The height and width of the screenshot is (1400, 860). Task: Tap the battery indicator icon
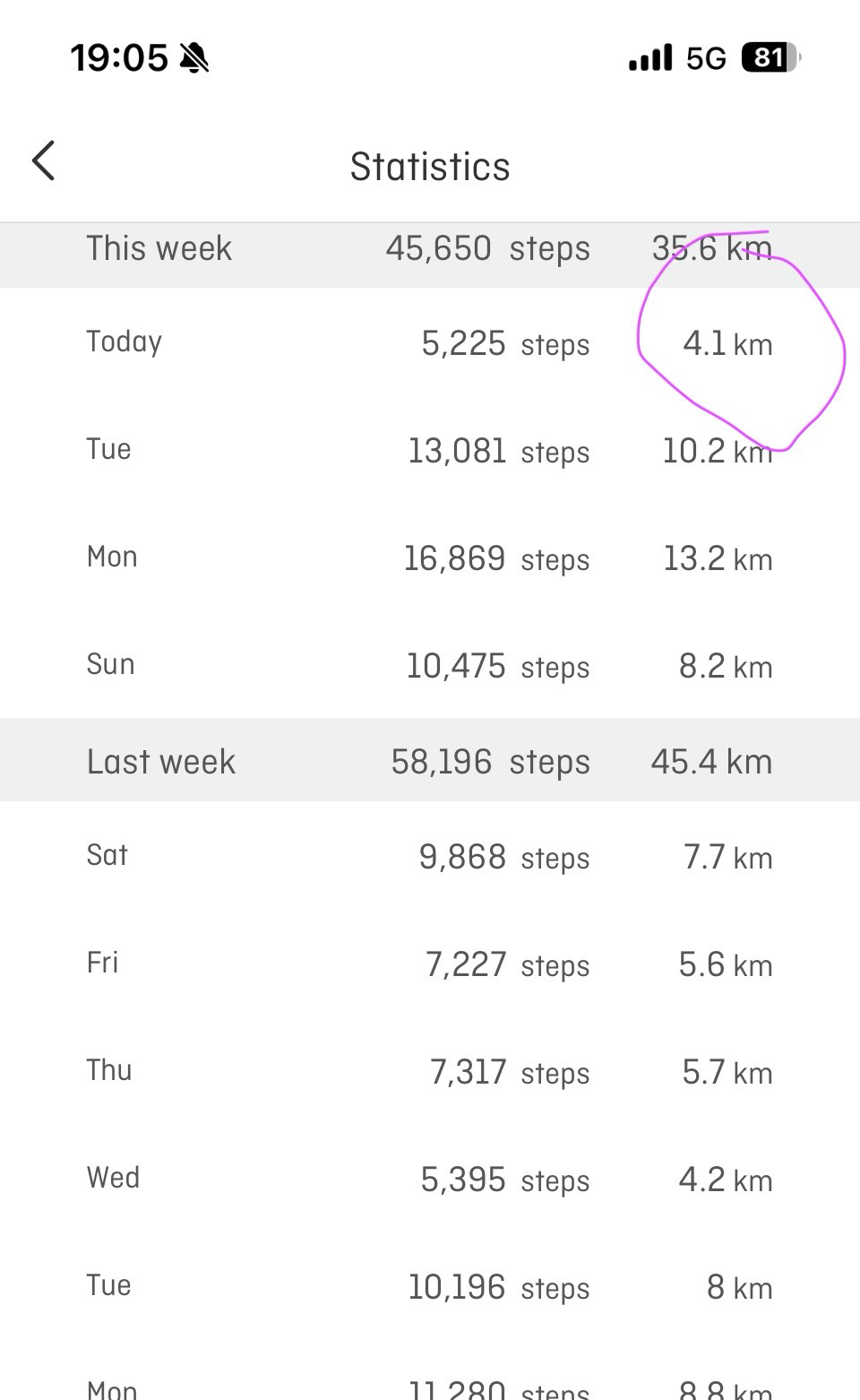coord(770,58)
